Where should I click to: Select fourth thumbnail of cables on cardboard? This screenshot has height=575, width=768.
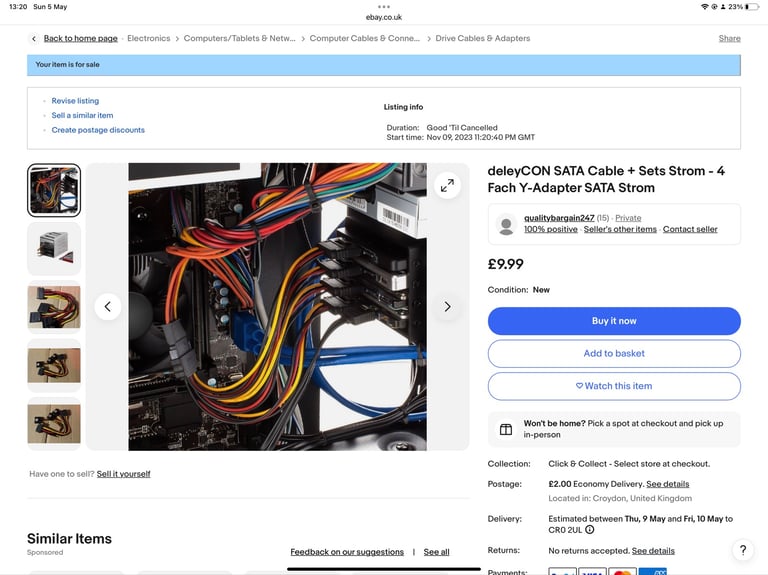(54, 365)
